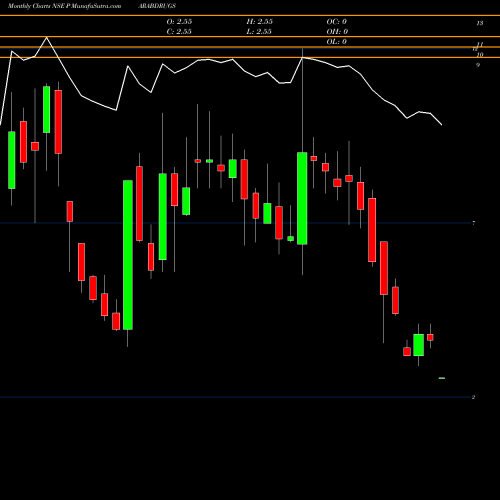500x500 pixels.
Task: Click the 'OC: 0' indicator text
Action: tap(337, 22)
